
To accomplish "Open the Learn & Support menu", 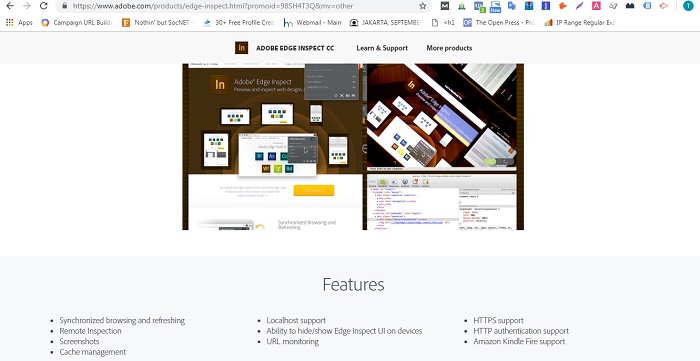I will [x=382, y=48].
